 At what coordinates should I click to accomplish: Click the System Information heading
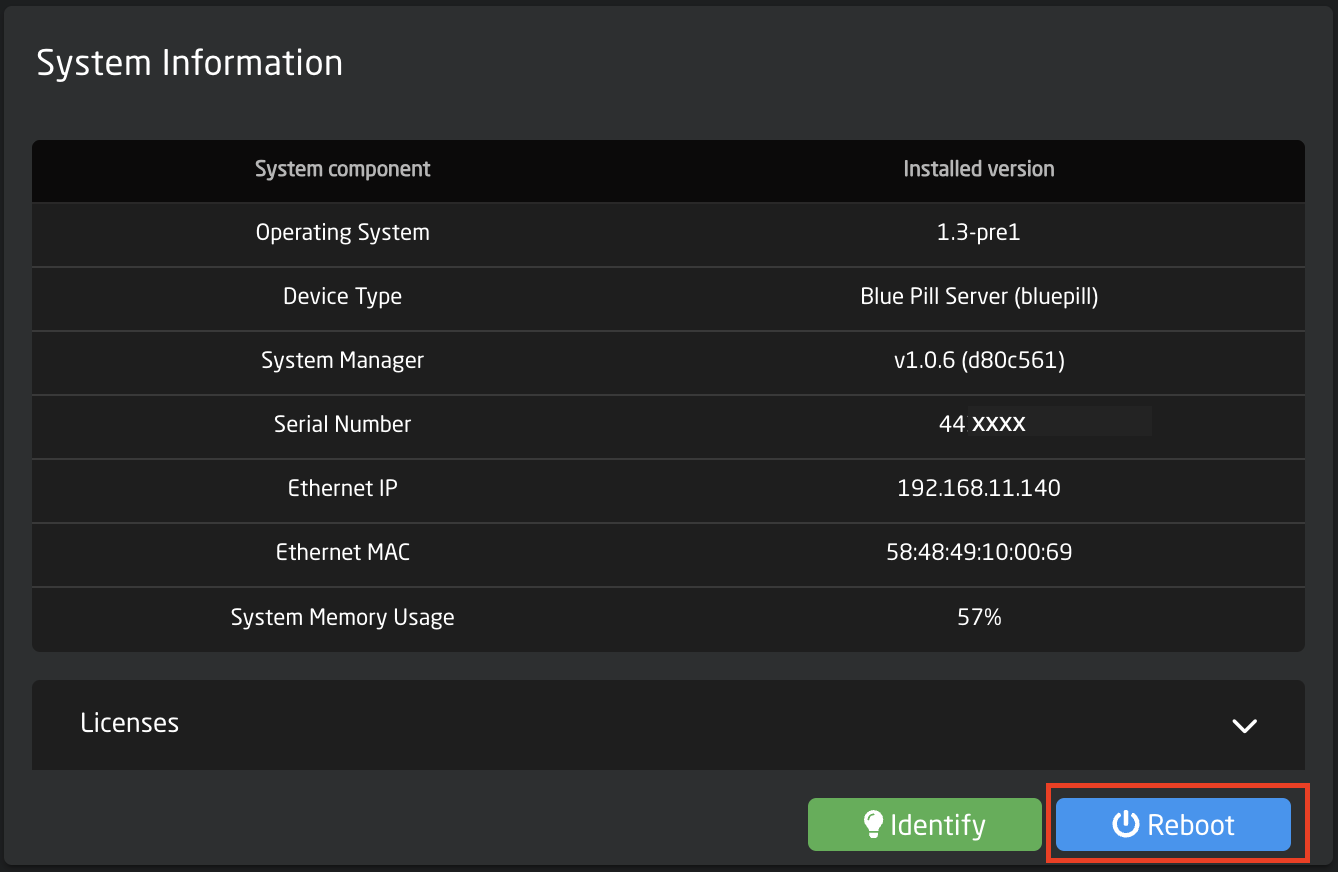(190, 63)
